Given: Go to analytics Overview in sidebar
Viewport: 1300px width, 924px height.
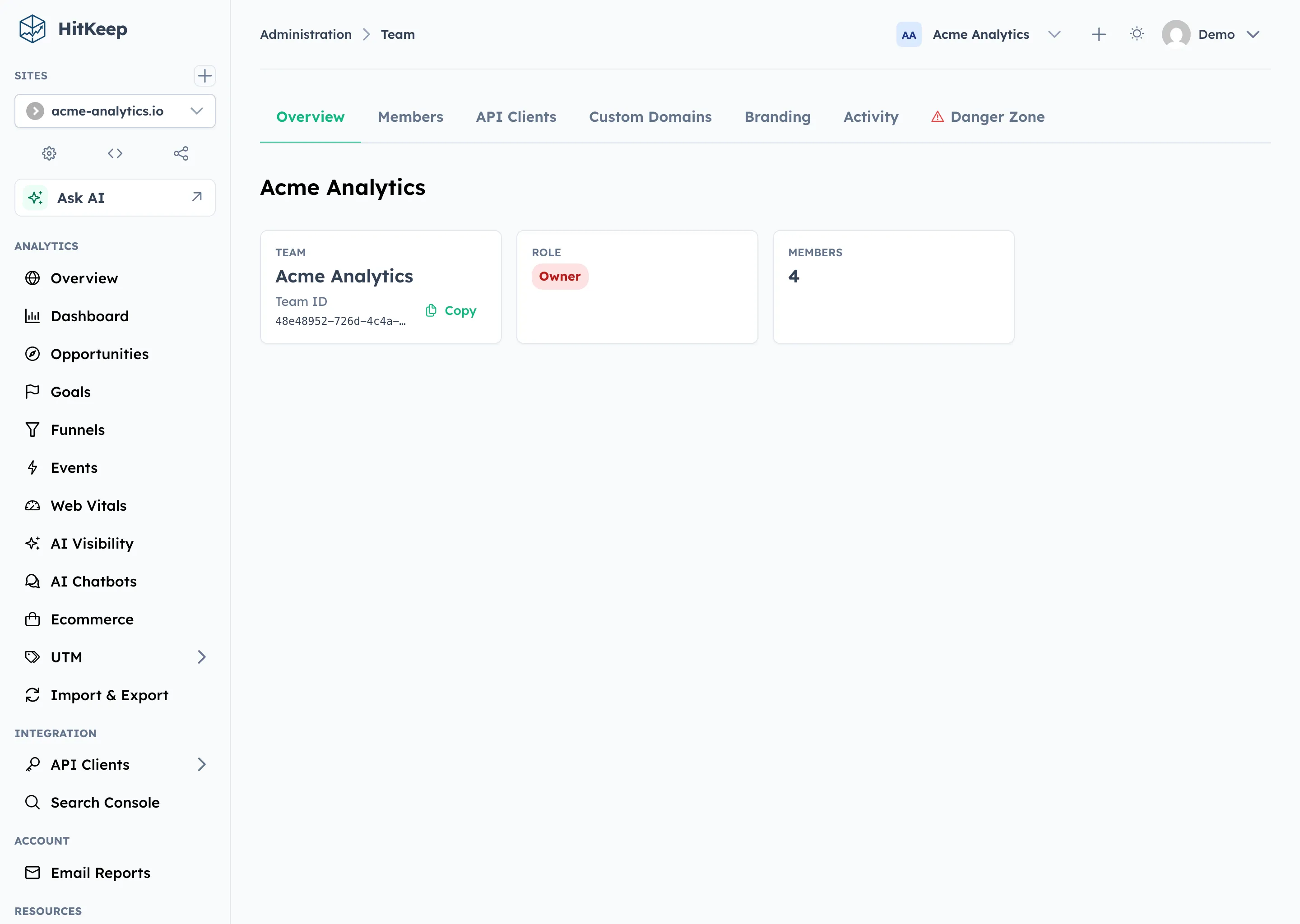Looking at the screenshot, I should click(115, 278).
